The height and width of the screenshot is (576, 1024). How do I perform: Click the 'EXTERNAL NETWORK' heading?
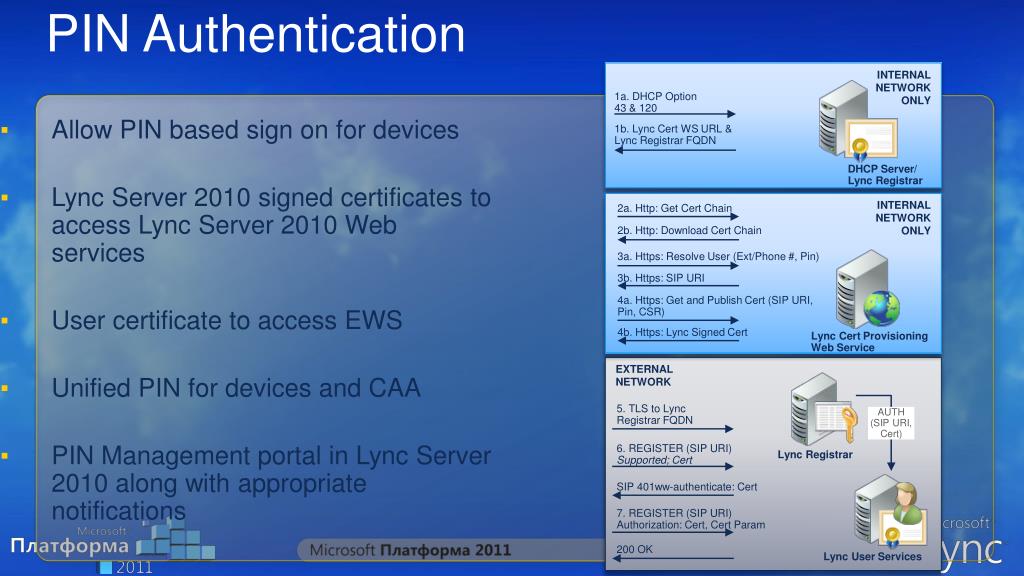(x=644, y=376)
